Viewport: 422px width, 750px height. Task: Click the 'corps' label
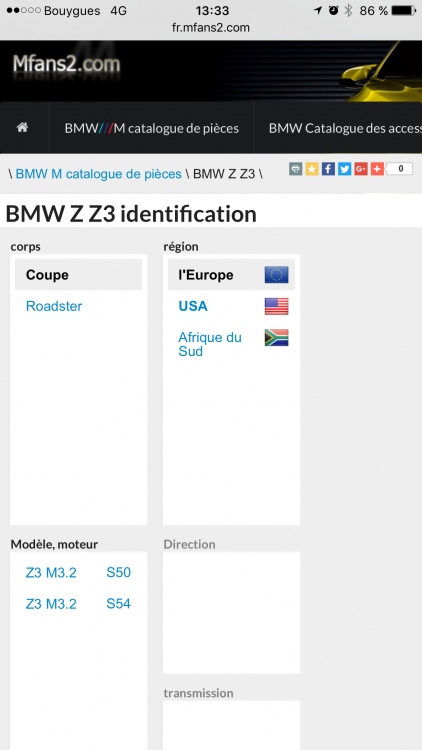(x=25, y=247)
